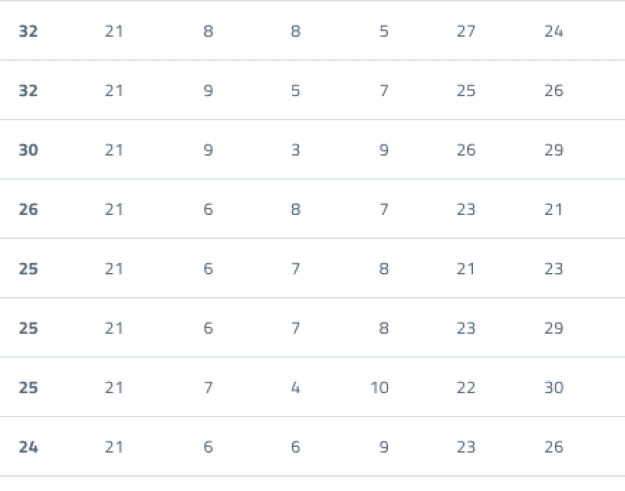Click the bold 30 points value
Image resolution: width=625 pixels, height=491 pixels.
coord(28,150)
